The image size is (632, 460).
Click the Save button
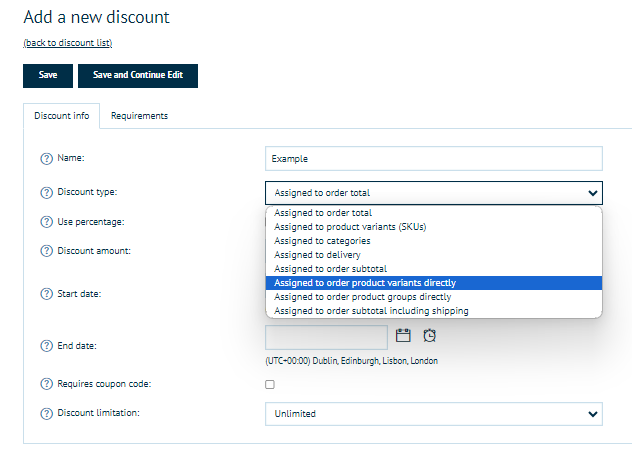click(x=48, y=76)
